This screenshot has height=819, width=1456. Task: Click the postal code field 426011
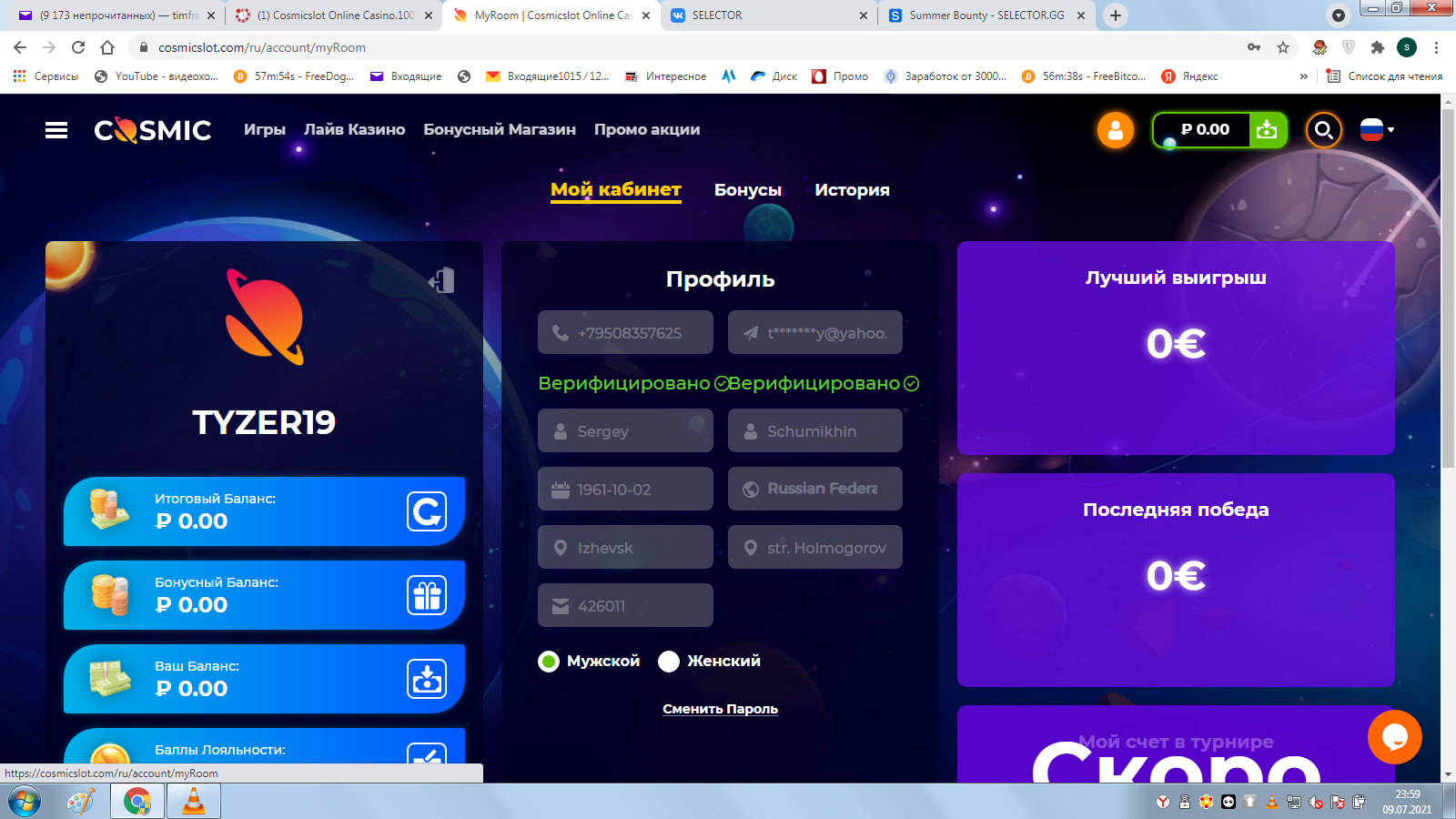(x=625, y=606)
